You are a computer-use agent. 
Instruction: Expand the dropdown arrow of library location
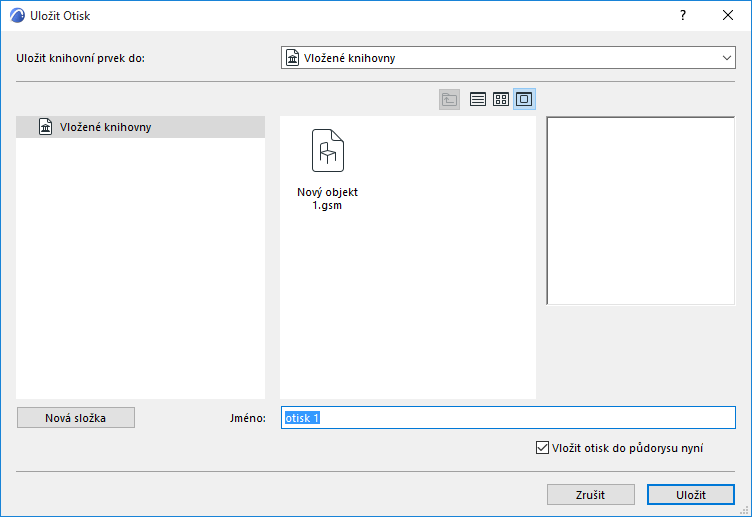tap(727, 58)
